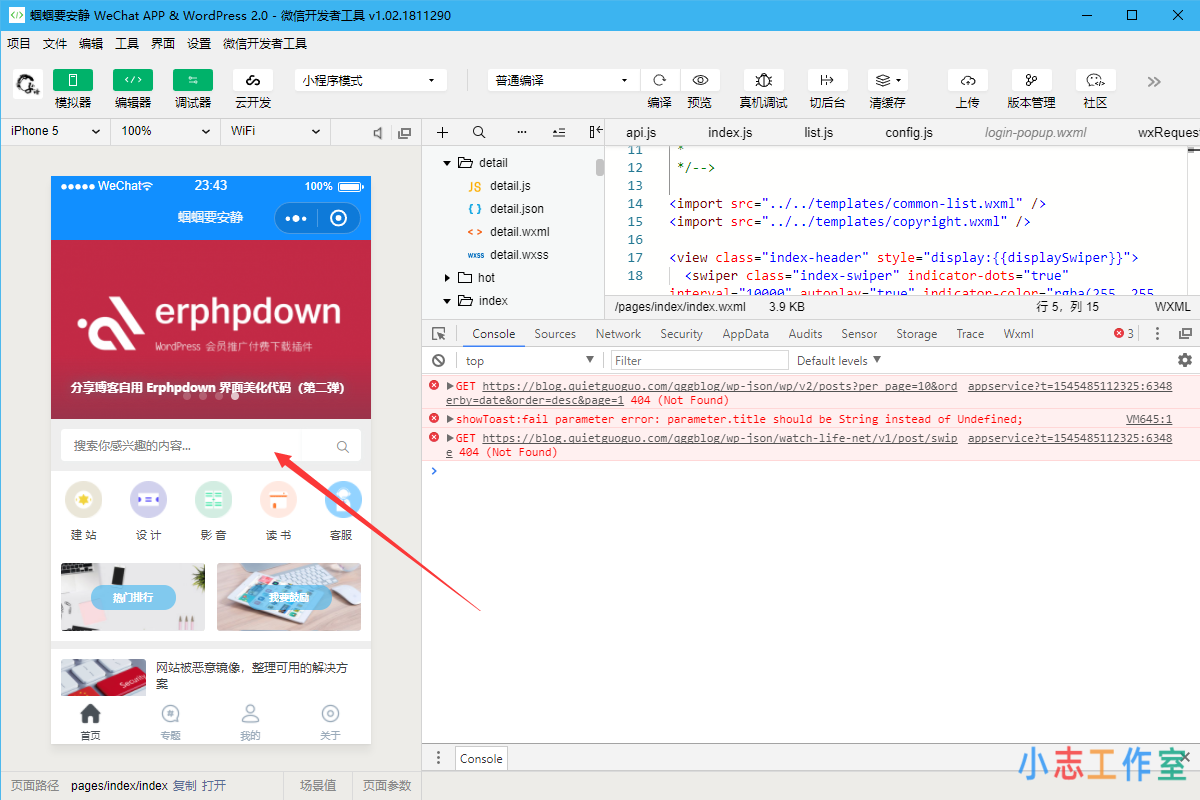Viewport: 1200px width, 800px height.
Task: Click the Filter input in console toolbar
Action: click(700, 359)
